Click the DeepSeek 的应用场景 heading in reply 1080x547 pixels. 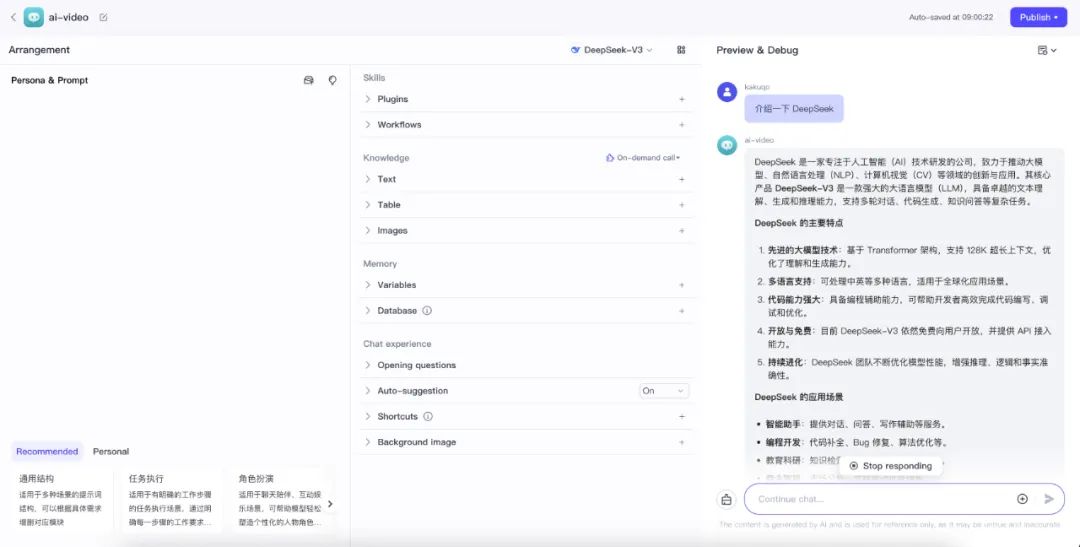pos(798,398)
